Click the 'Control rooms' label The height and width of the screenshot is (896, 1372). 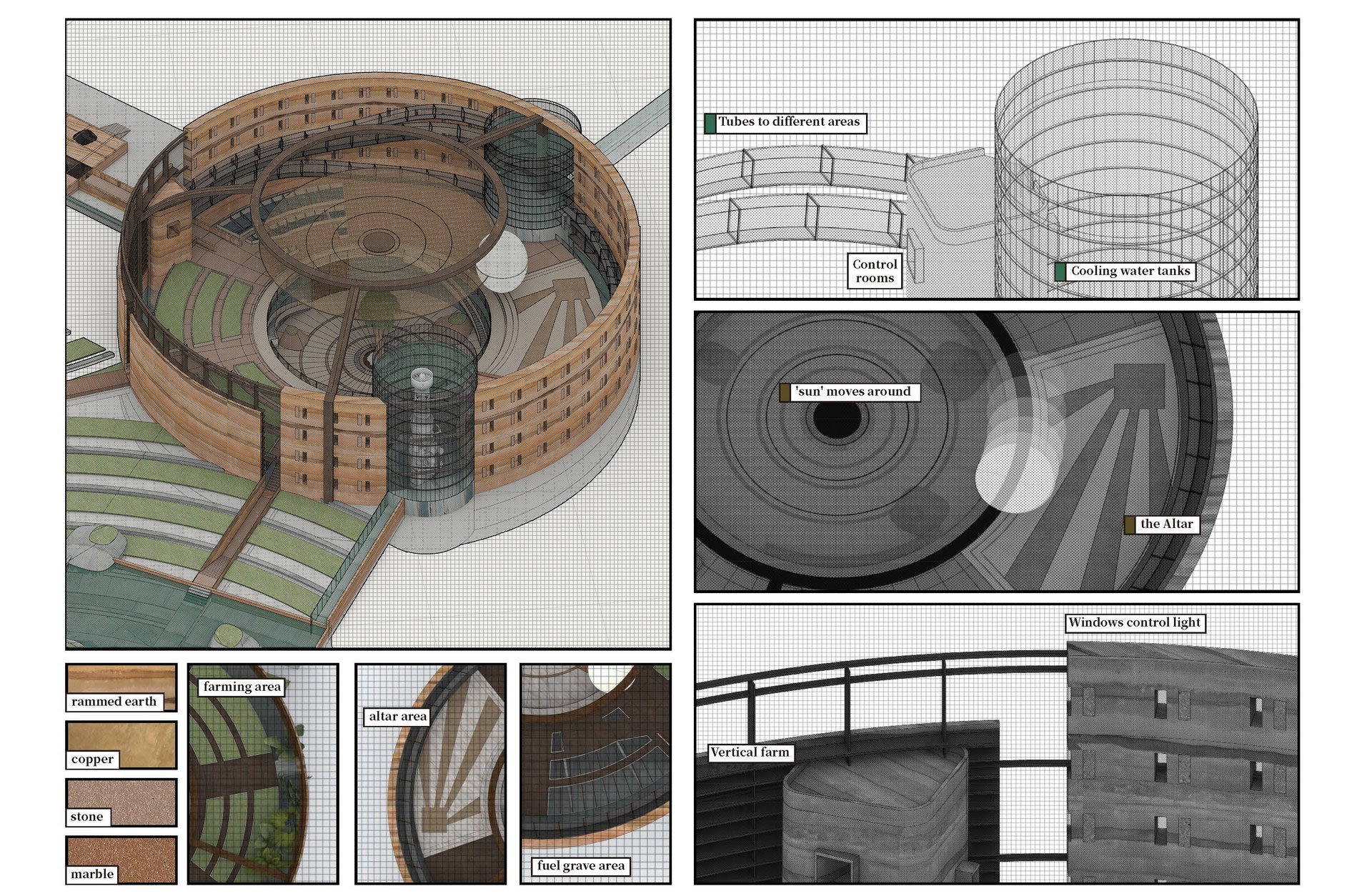click(x=875, y=271)
